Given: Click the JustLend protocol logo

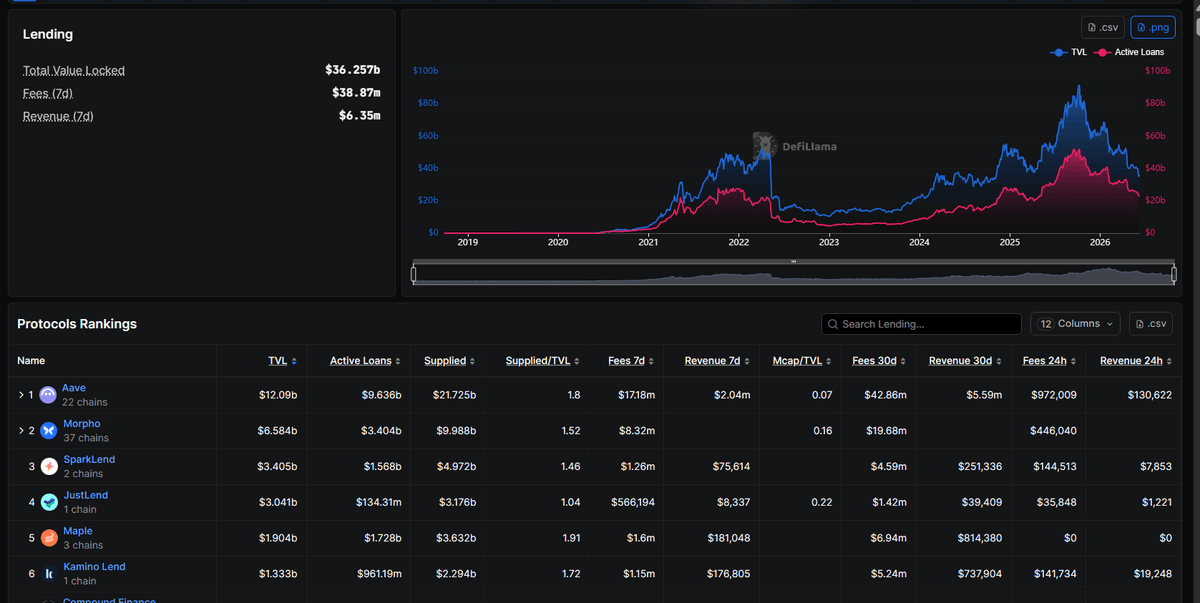Looking at the screenshot, I should coord(49,502).
